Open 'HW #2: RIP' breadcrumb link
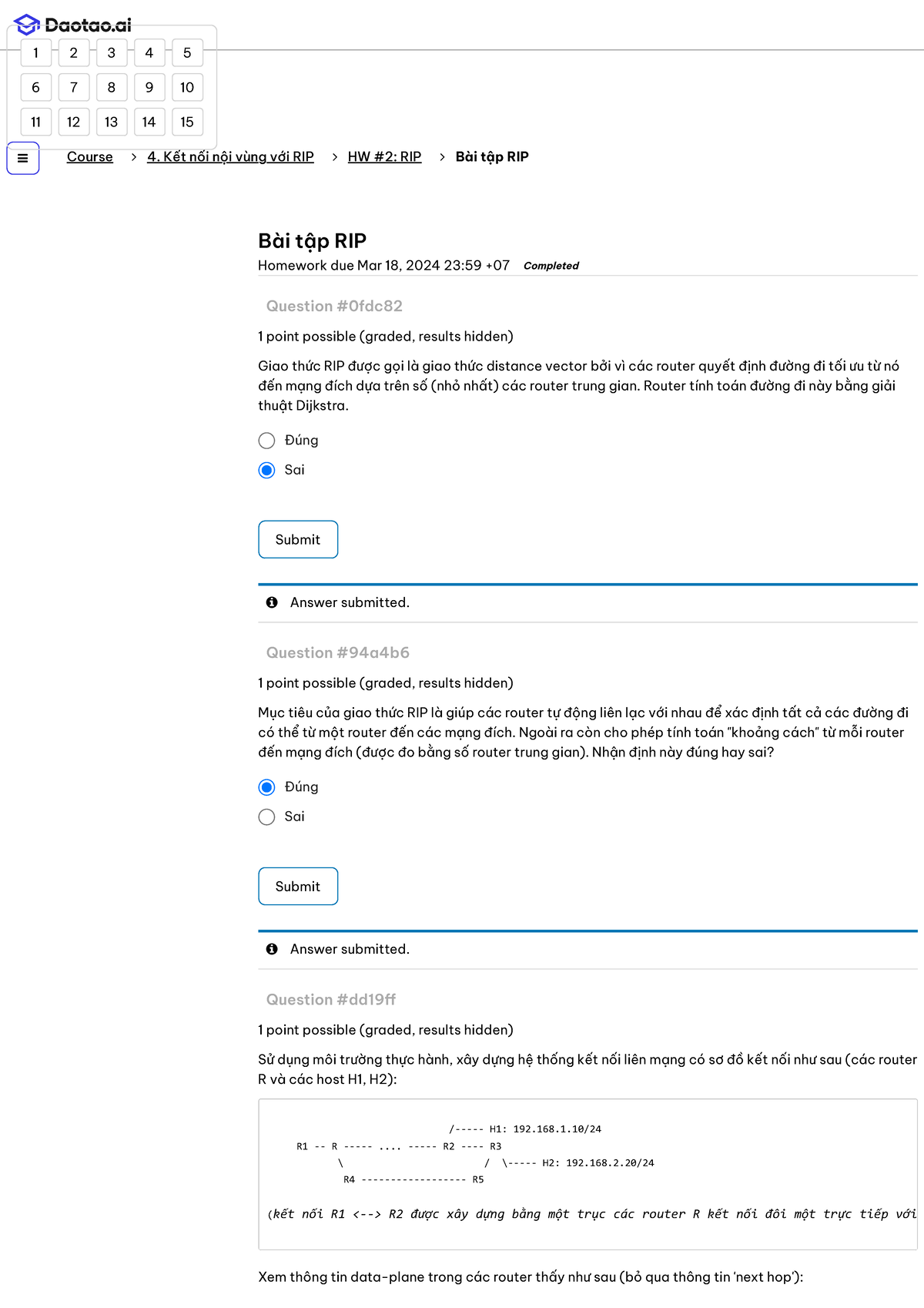Image resolution: width=924 pixels, height=1308 pixels. (x=384, y=156)
